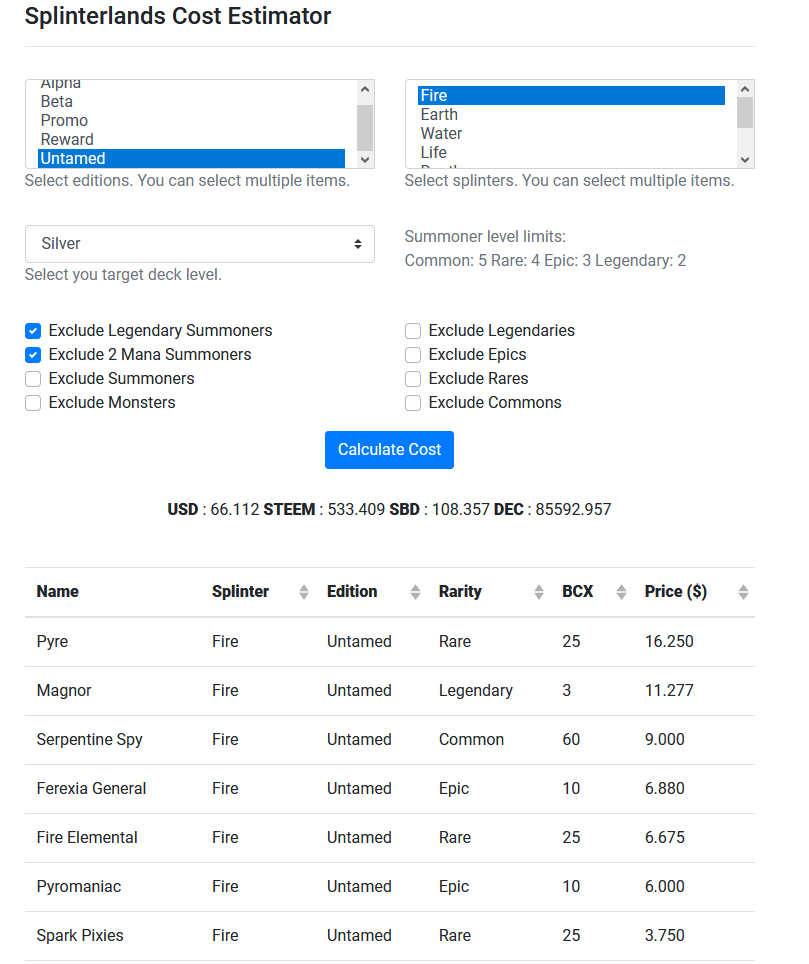809x964 pixels.
Task: Choose Beta edition option
Action: (x=57, y=102)
